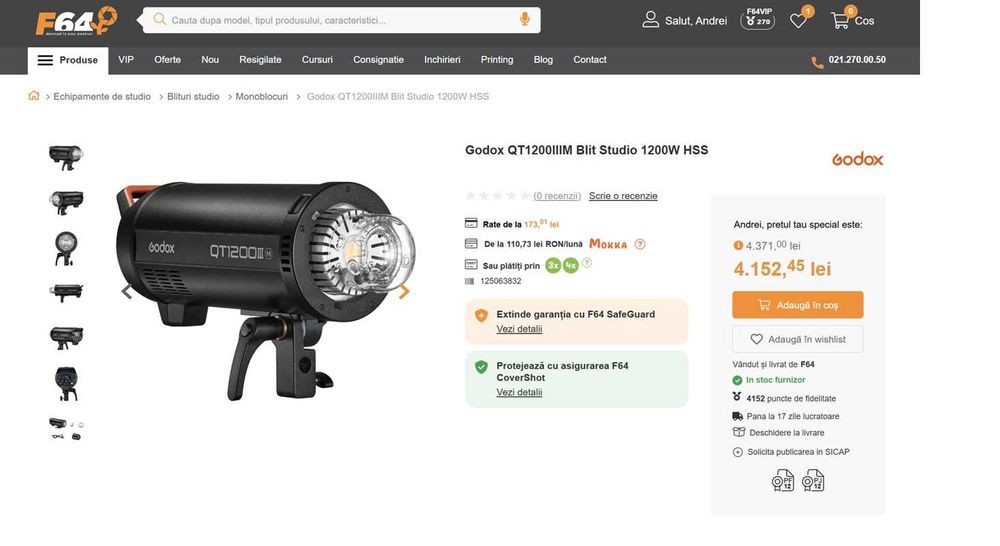Open the wishlist heart icon in header
Viewport: 1000px width, 546px height.
click(x=798, y=21)
